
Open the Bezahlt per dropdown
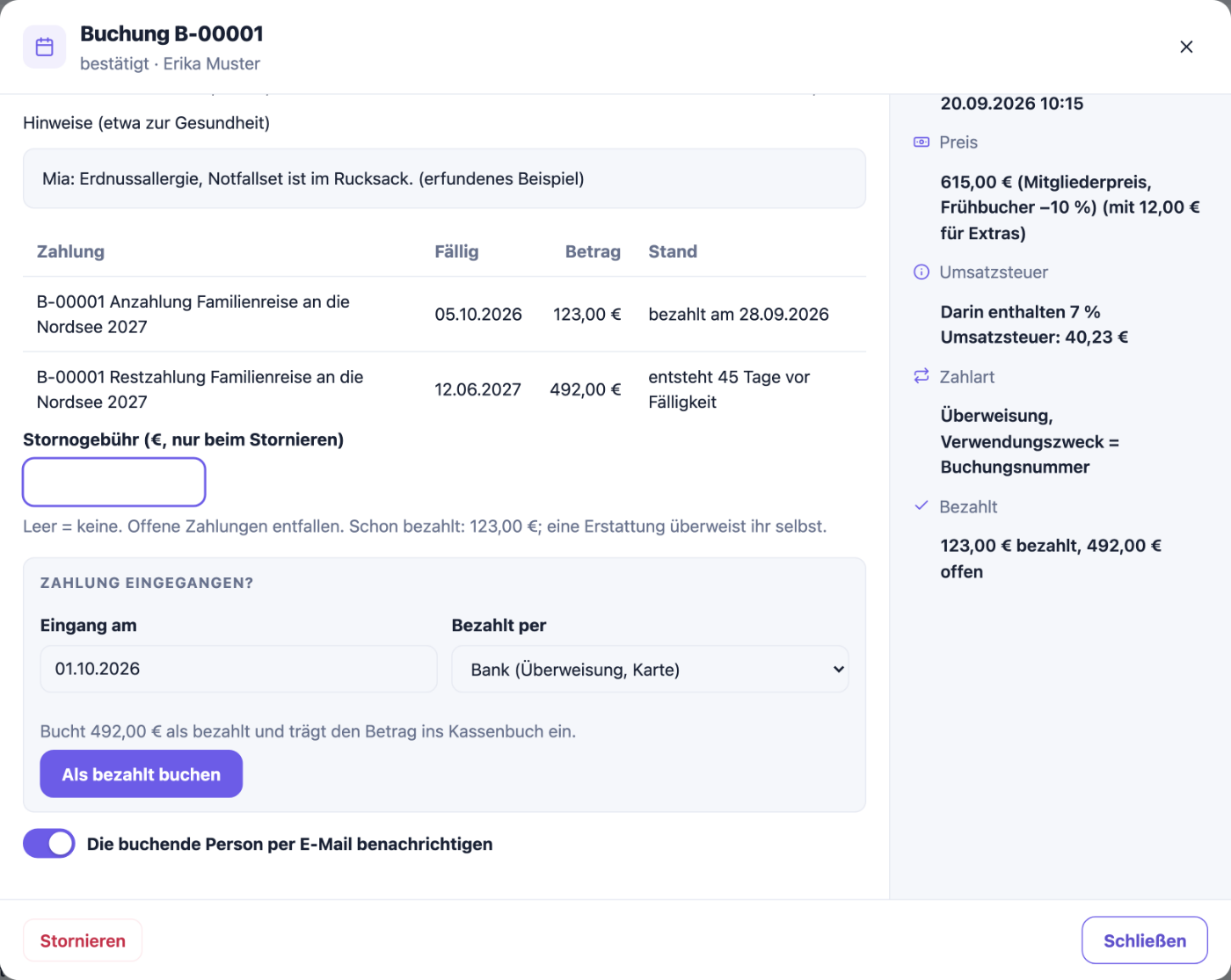tap(650, 670)
